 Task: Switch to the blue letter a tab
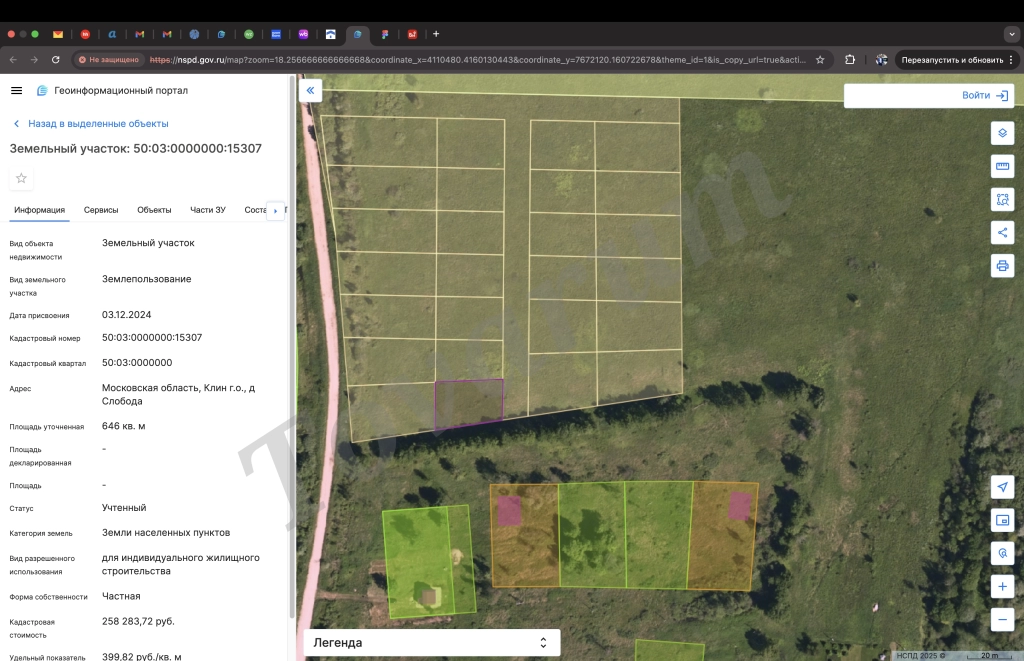click(112, 34)
